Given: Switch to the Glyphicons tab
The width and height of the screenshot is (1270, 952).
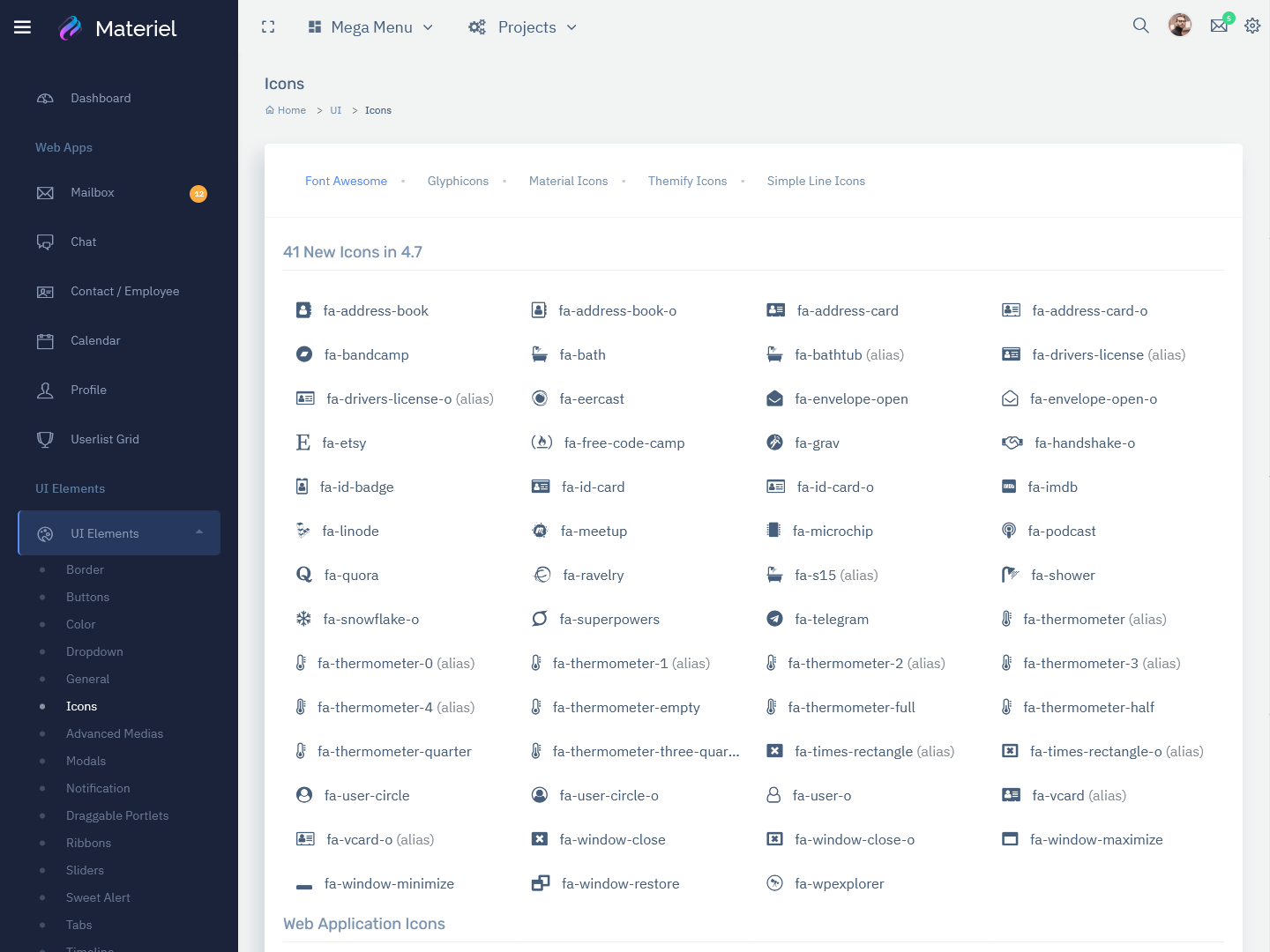Looking at the screenshot, I should [x=458, y=181].
